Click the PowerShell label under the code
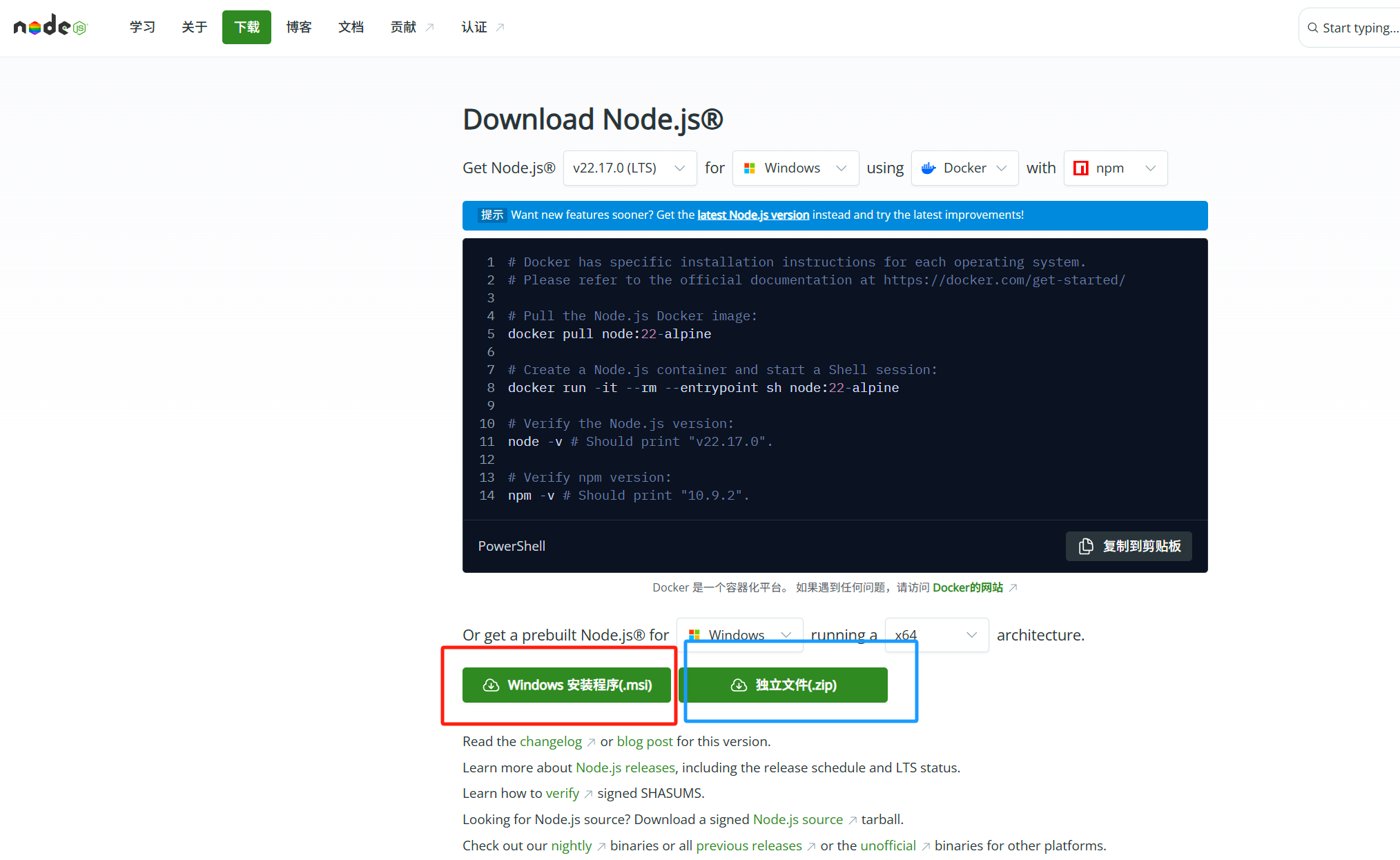 [x=512, y=546]
